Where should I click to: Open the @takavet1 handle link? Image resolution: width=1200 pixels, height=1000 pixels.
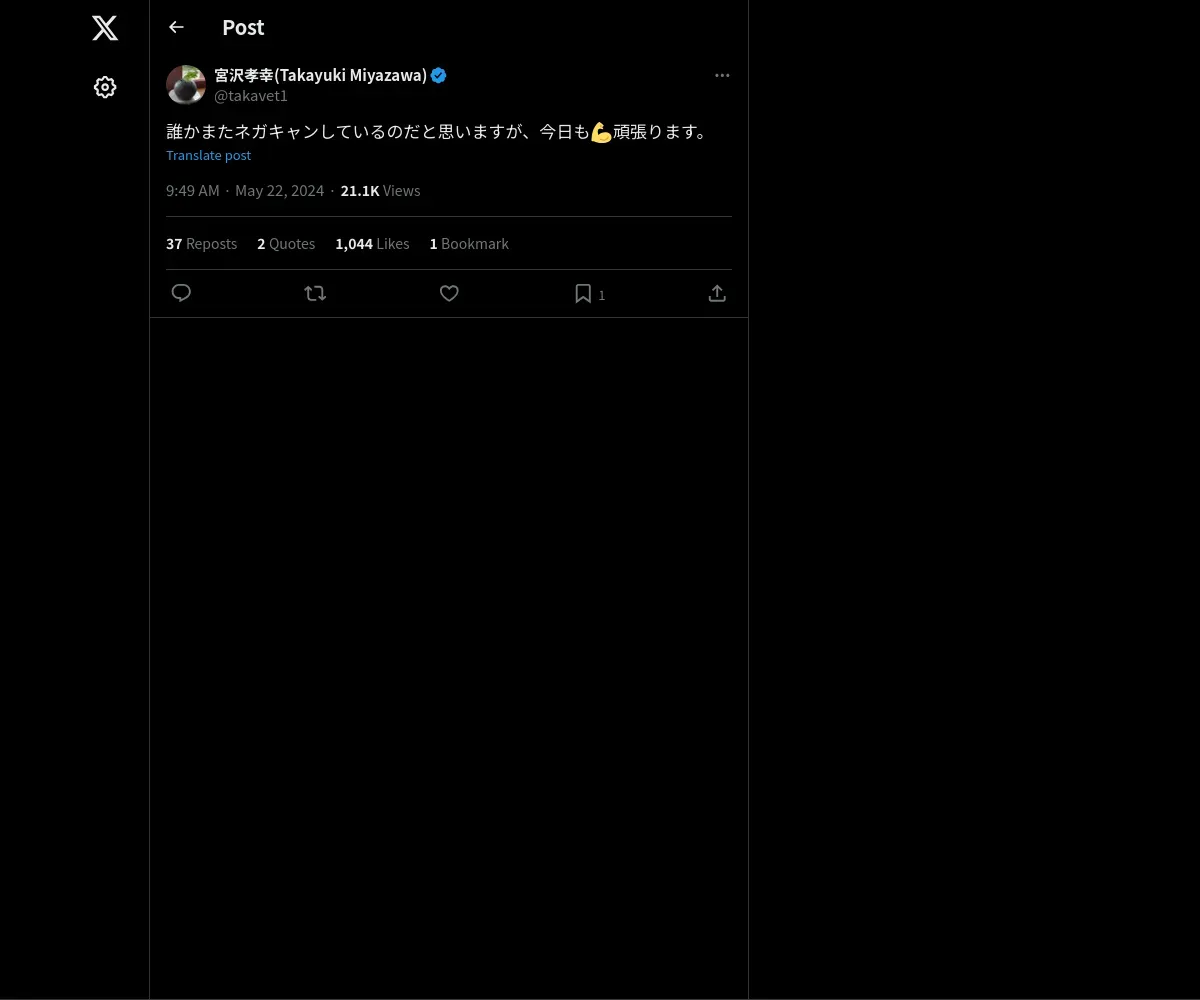(x=251, y=96)
